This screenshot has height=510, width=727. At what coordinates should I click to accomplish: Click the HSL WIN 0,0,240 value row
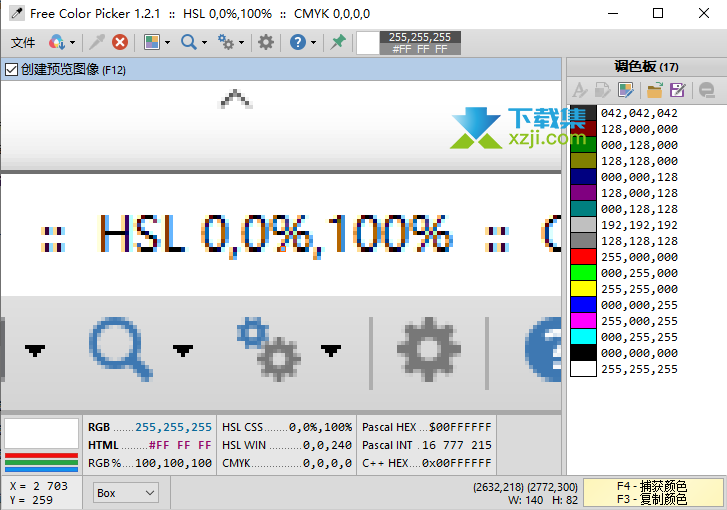tap(287, 445)
